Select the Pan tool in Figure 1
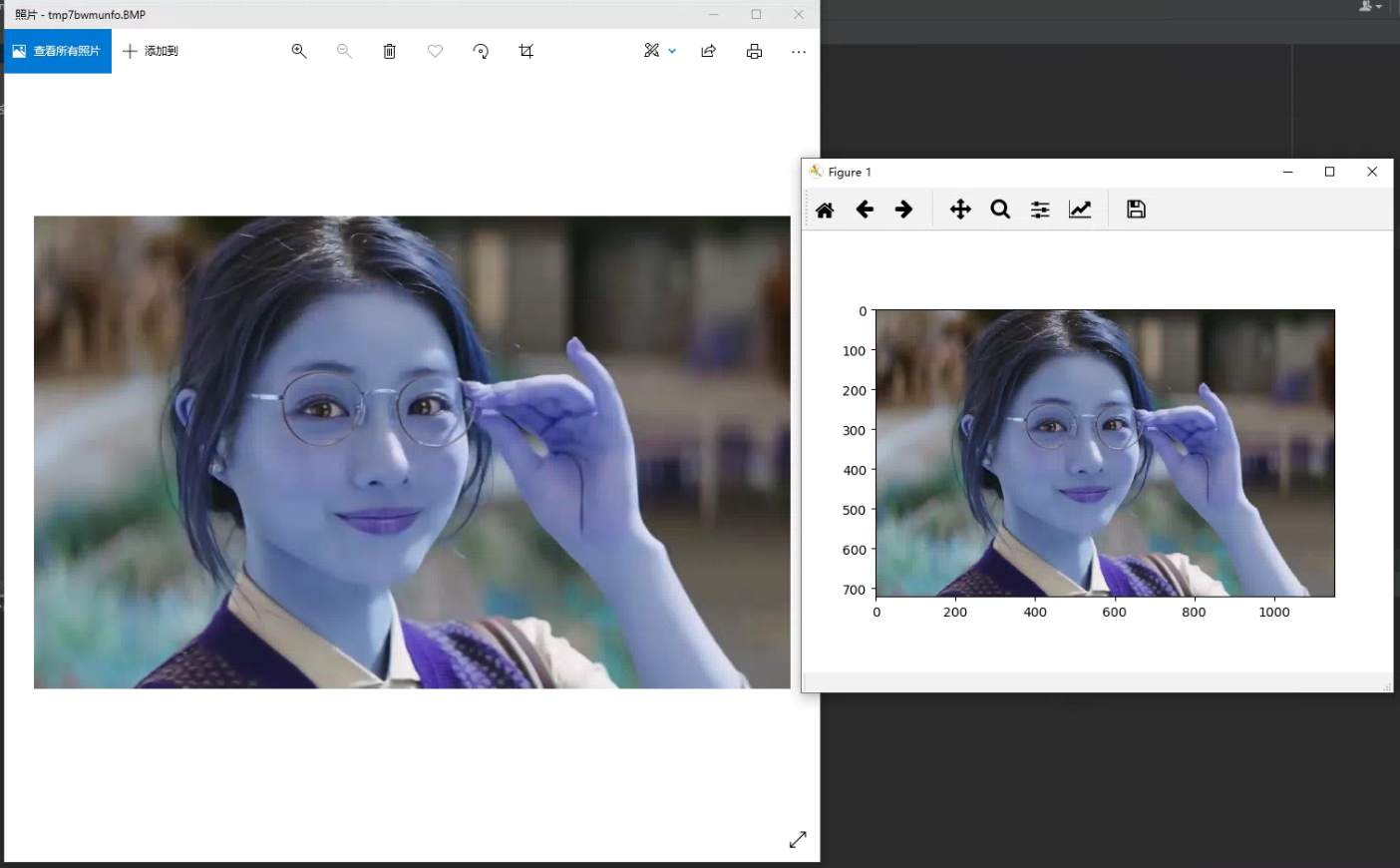Image resolution: width=1400 pixels, height=868 pixels. pos(960,210)
